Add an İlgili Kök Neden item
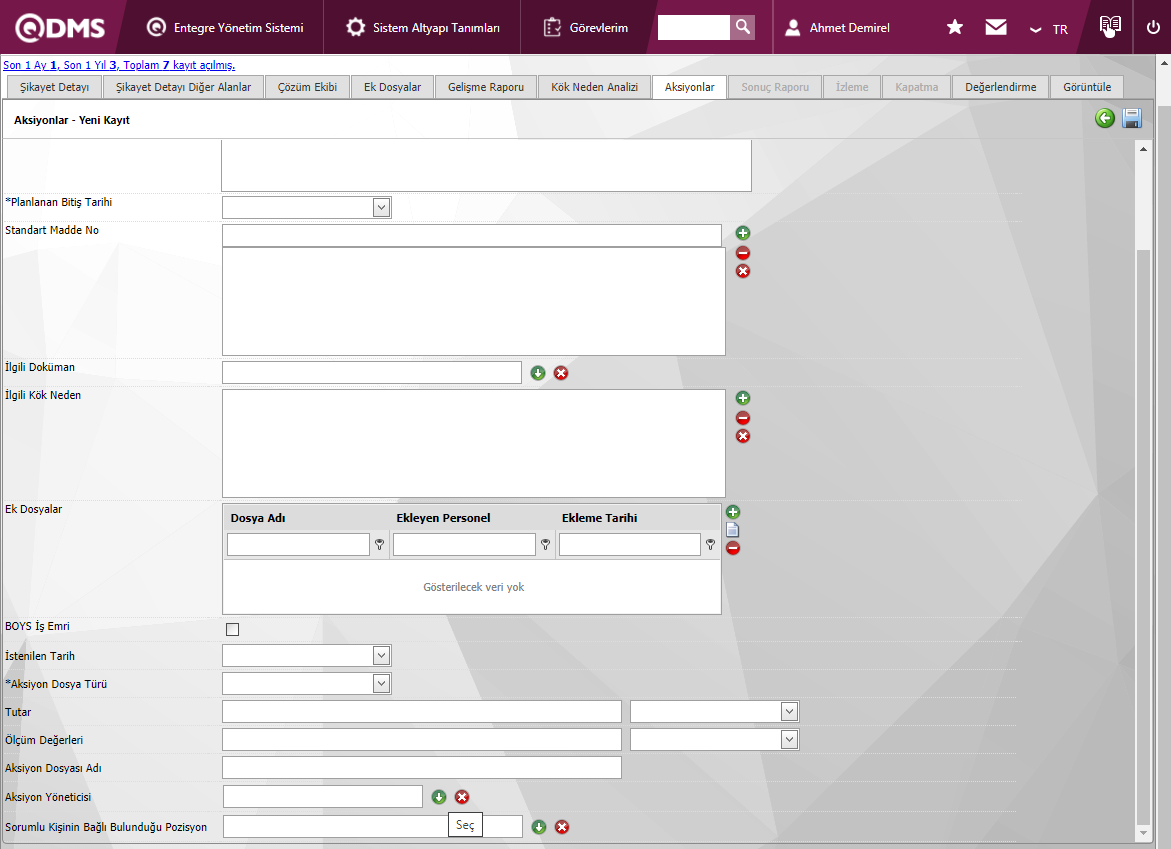 pyautogui.click(x=742, y=398)
